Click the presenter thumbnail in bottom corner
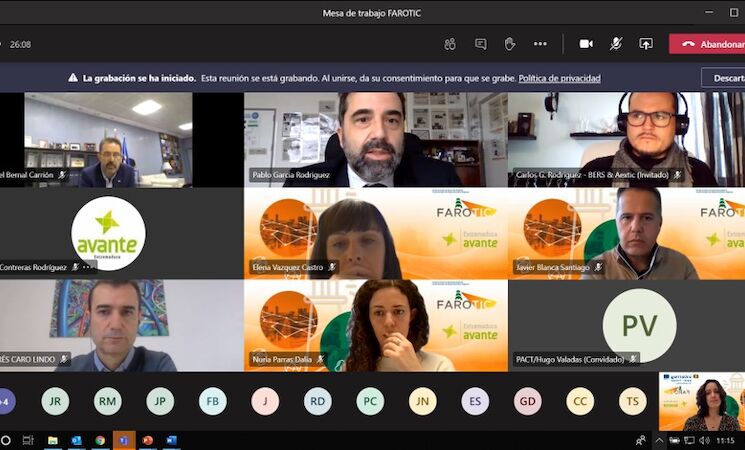The image size is (745, 450). coord(701,401)
